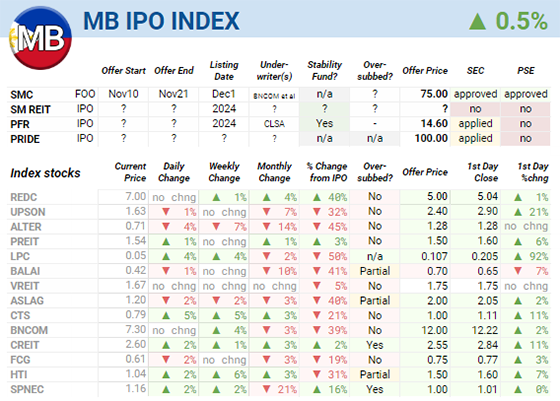Click LPC's green up arrow for 92% first day
The height and width of the screenshot is (401, 560).
[518, 256]
